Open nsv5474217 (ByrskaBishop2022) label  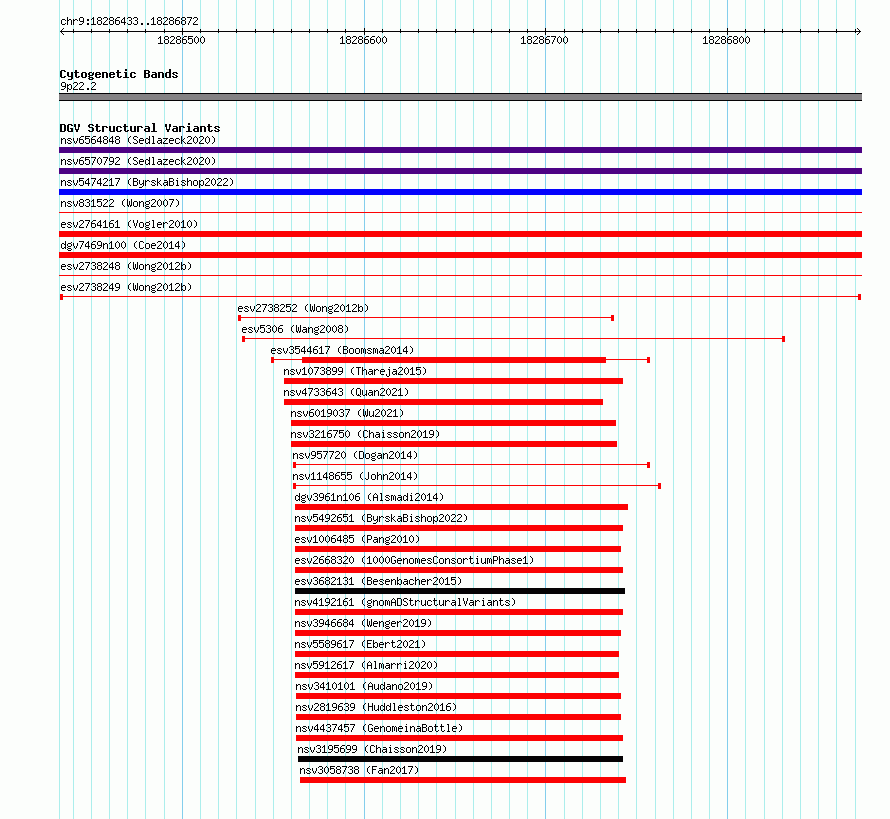147,182
